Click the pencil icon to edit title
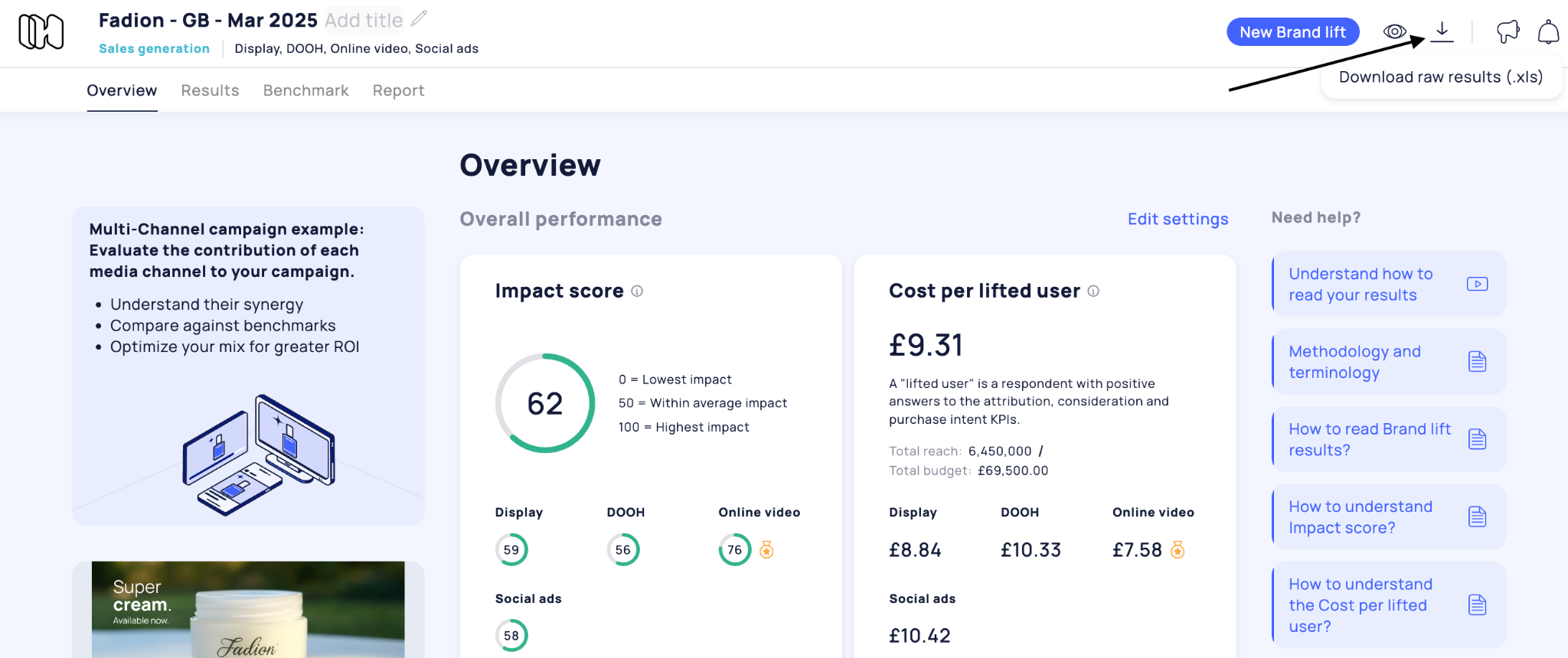The width and height of the screenshot is (1568, 658). click(419, 19)
